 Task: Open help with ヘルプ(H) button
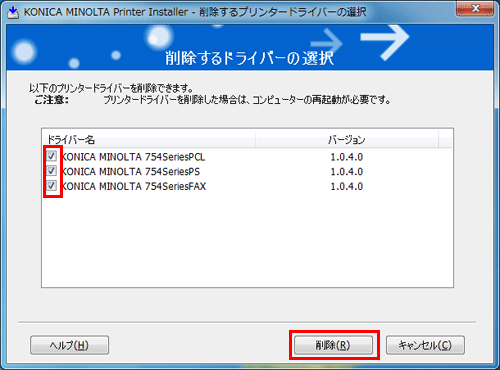click(69, 345)
